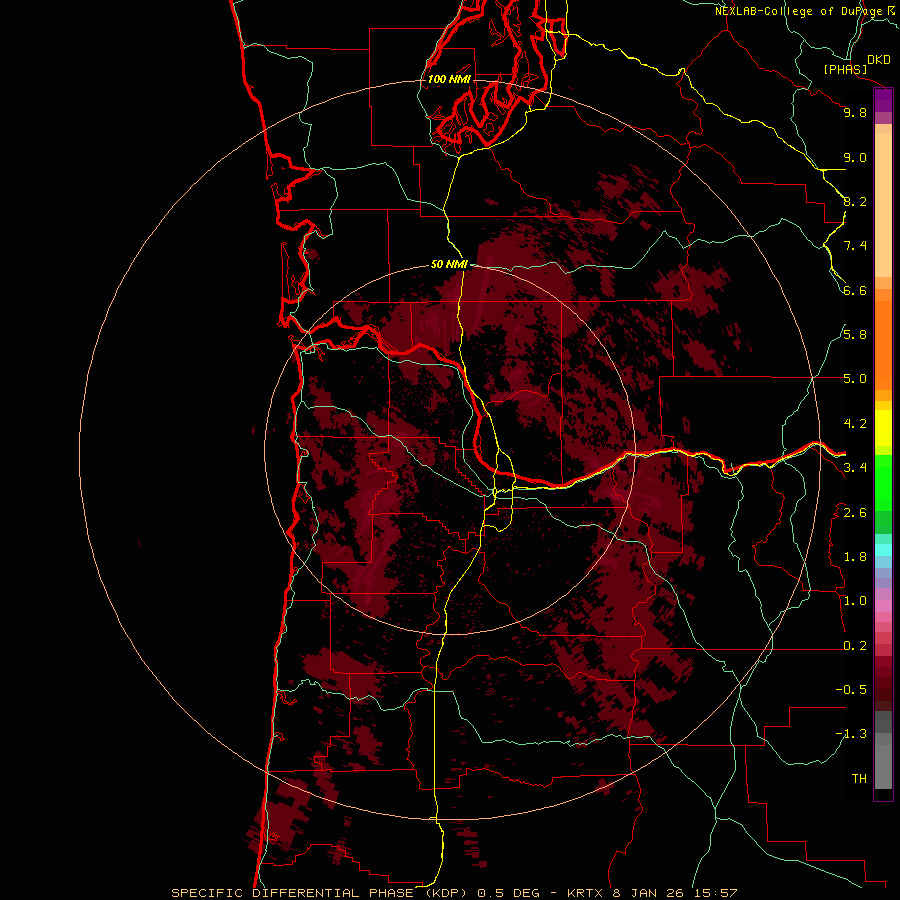Click the 8.2 scale value
The image size is (900, 900).
855,201
